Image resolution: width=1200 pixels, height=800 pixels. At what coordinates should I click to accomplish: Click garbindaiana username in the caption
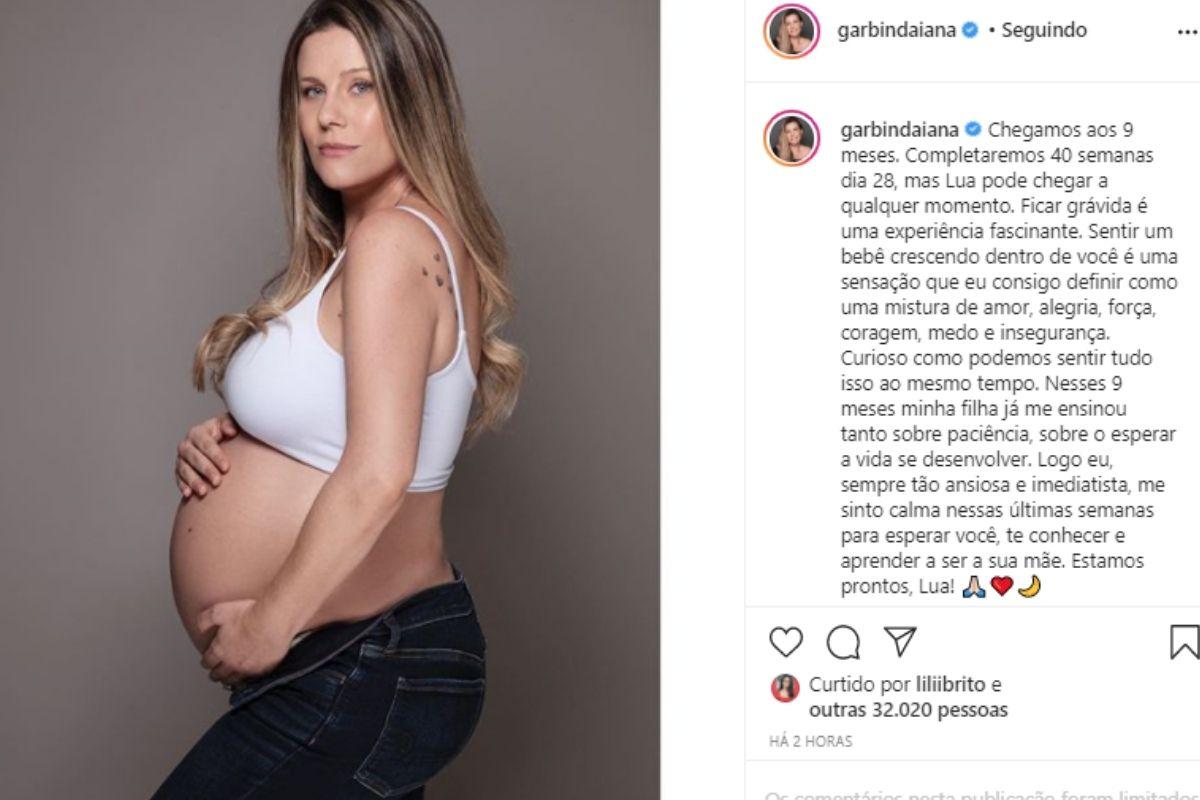coord(897,130)
